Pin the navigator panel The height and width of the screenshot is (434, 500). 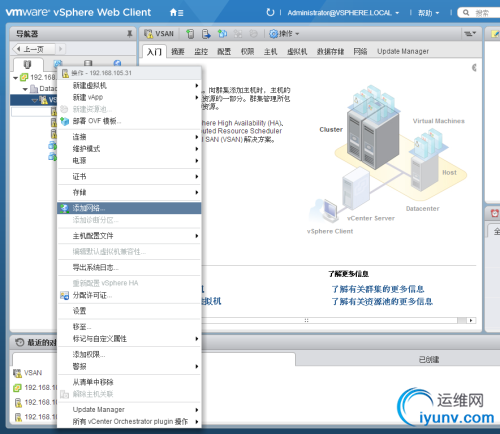129,34
